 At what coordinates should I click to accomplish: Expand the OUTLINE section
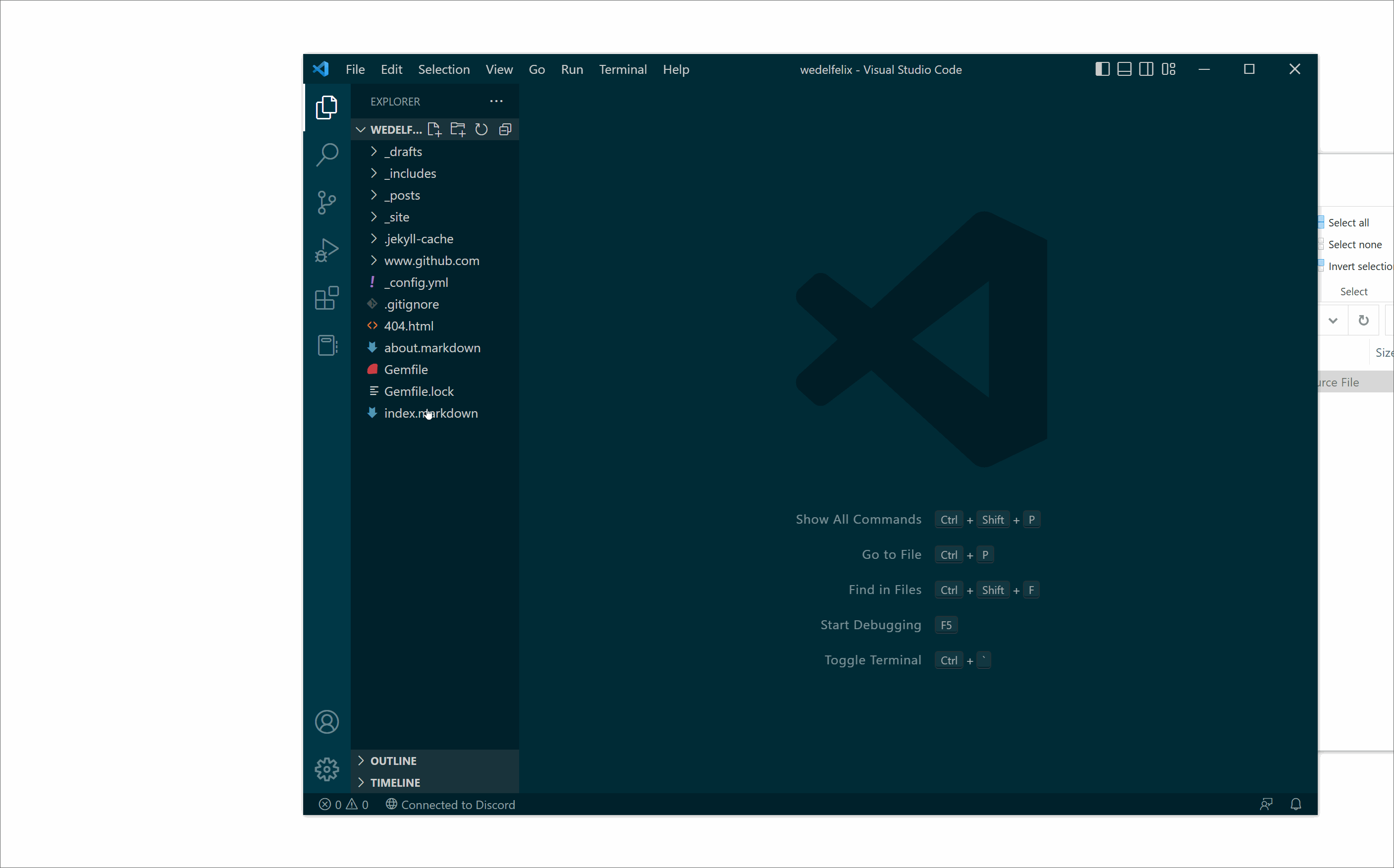pyautogui.click(x=393, y=760)
